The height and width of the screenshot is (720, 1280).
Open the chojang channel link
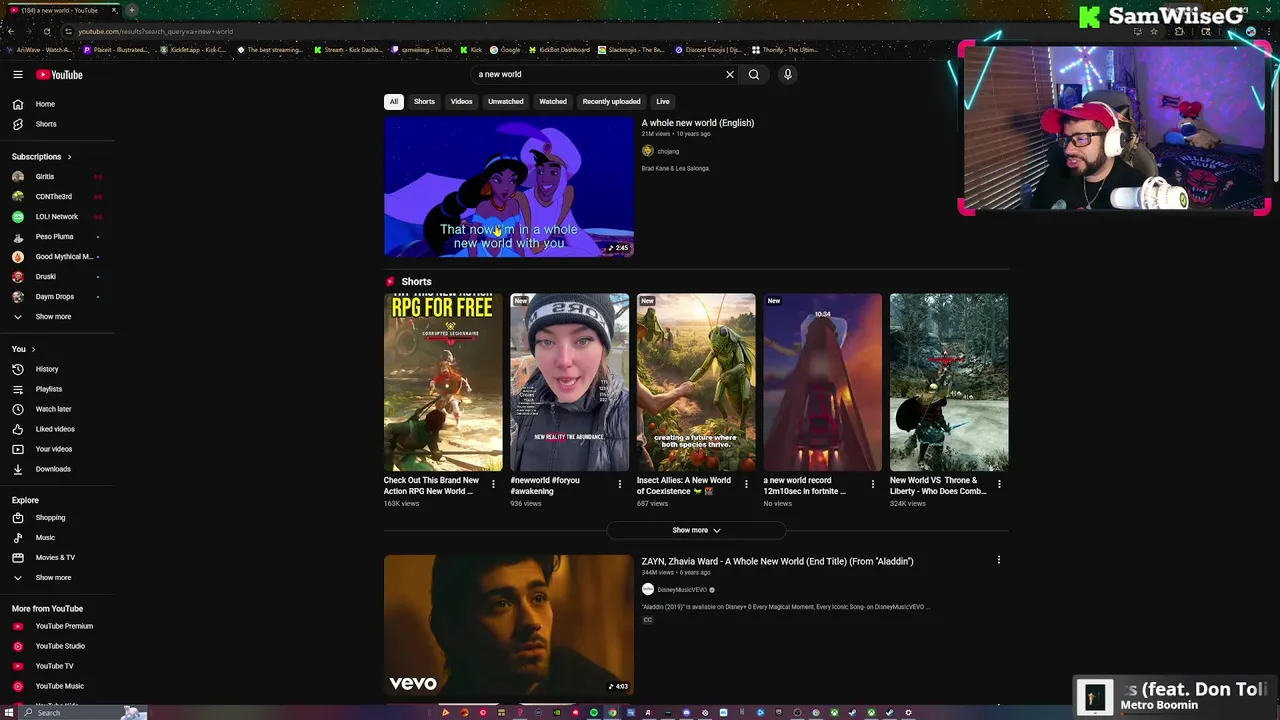[x=668, y=151]
